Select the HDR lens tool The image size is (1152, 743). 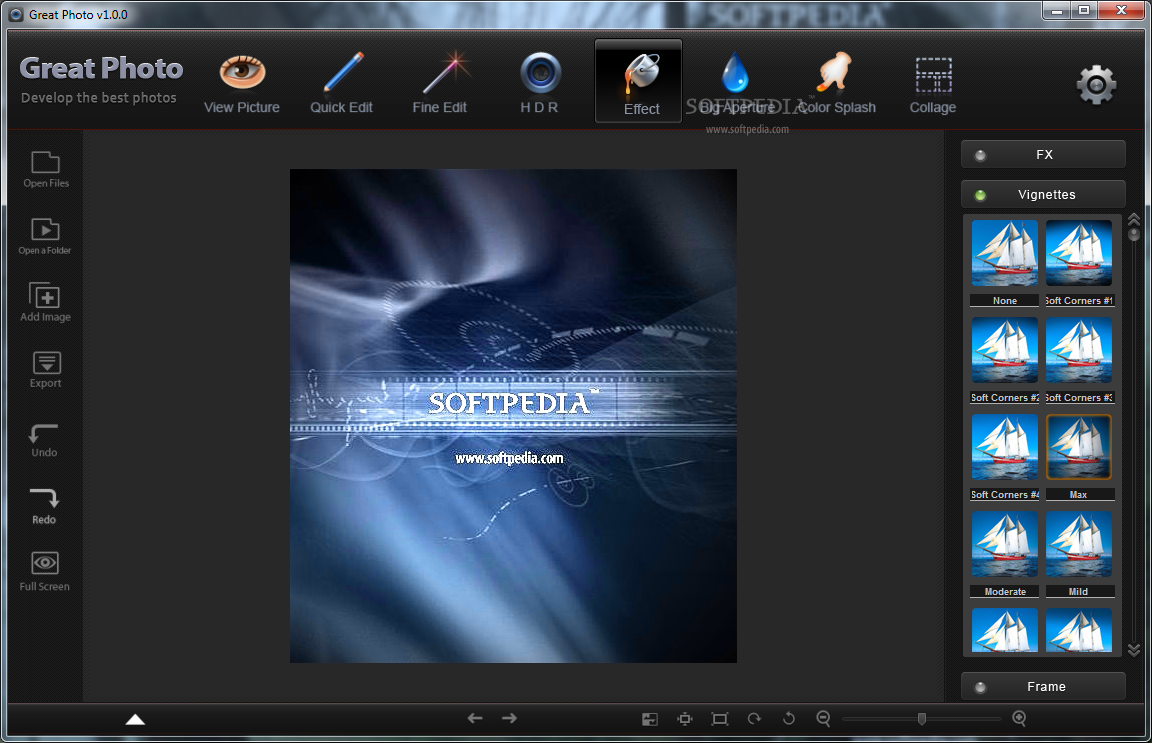tap(540, 83)
